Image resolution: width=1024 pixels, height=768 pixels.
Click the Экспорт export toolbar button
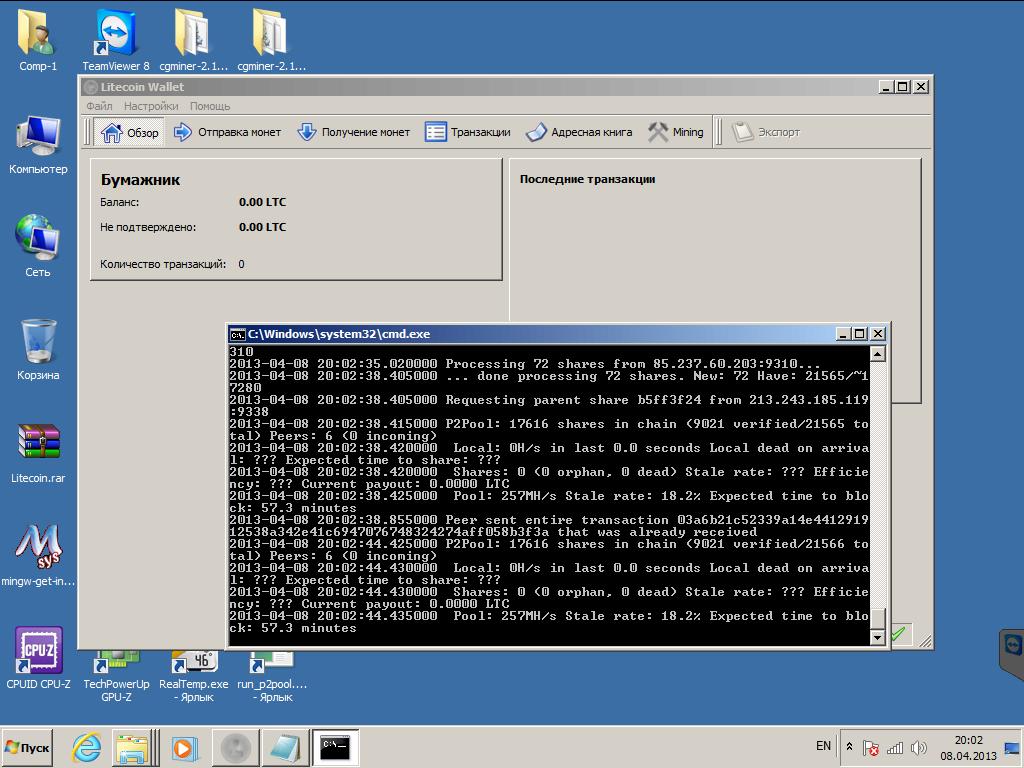(x=765, y=133)
